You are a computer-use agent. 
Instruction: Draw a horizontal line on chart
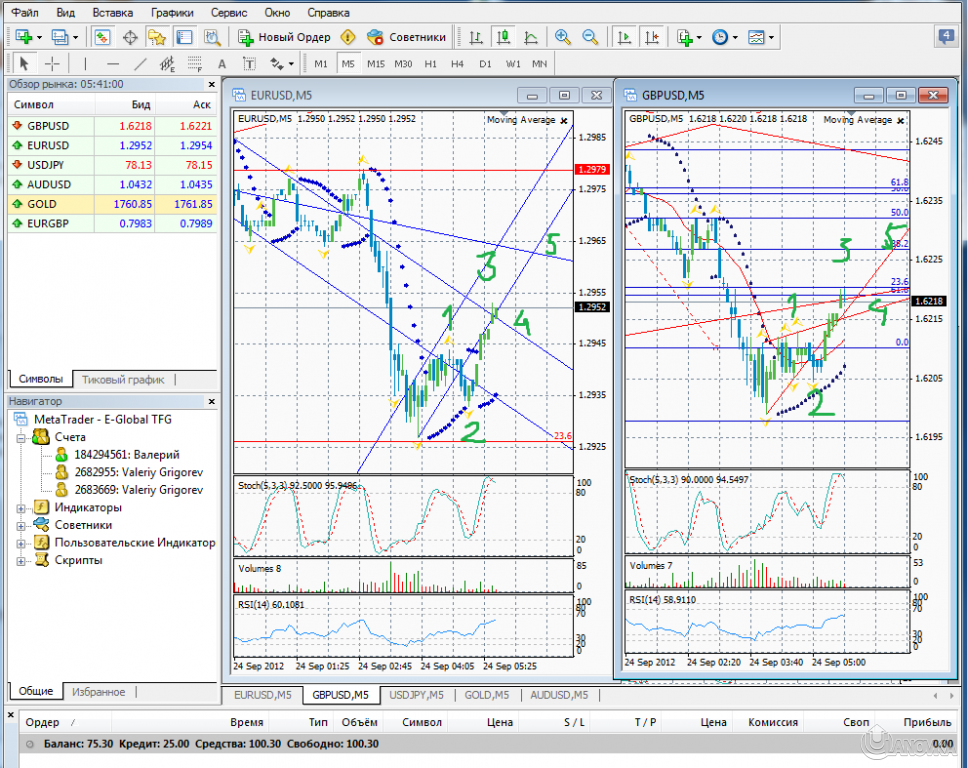point(111,64)
